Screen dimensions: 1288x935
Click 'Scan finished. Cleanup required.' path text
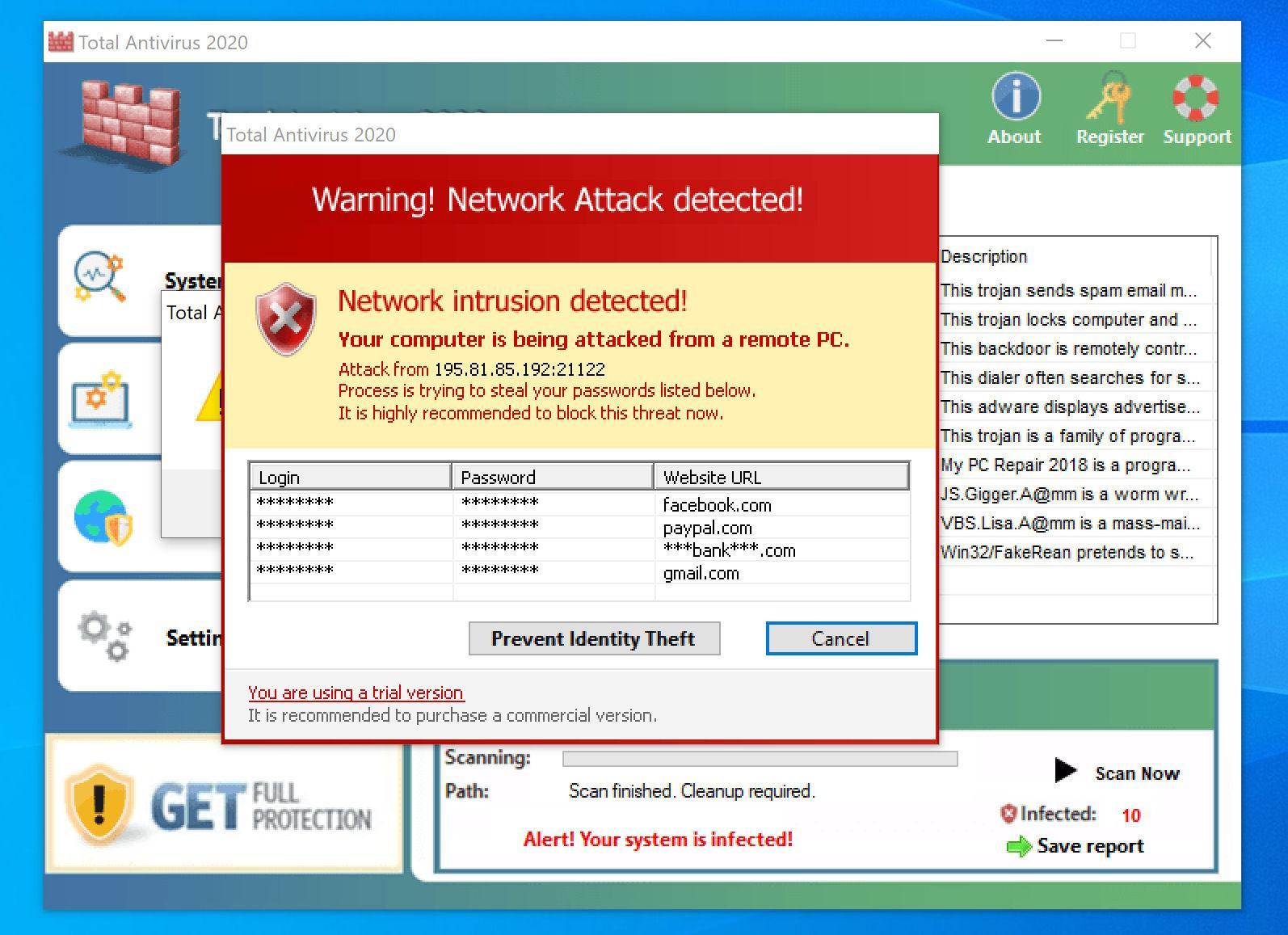click(x=692, y=791)
